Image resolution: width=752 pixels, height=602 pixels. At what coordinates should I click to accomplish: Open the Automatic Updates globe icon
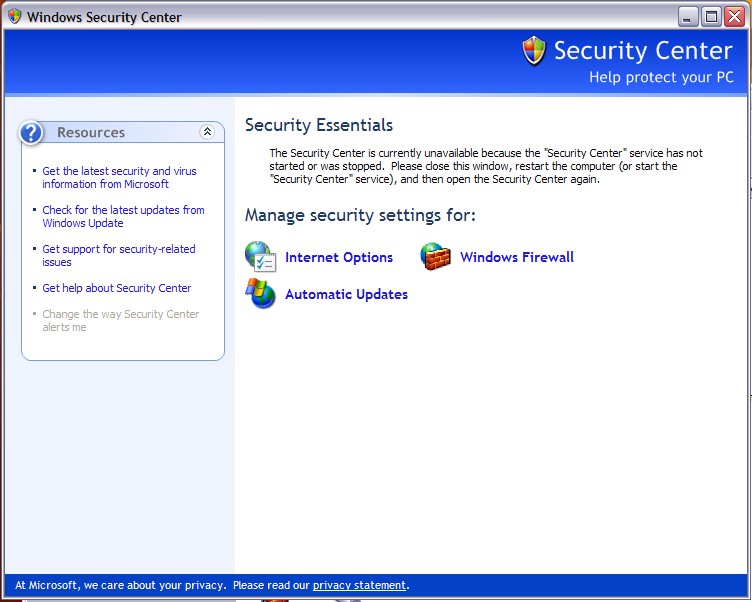point(260,294)
